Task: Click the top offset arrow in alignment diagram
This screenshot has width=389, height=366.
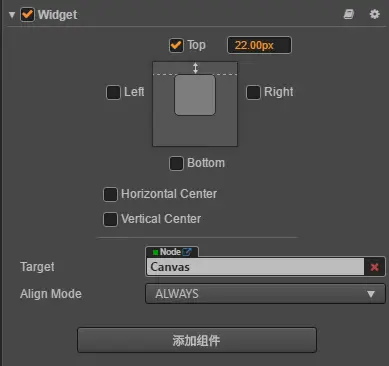Action: (x=195, y=68)
